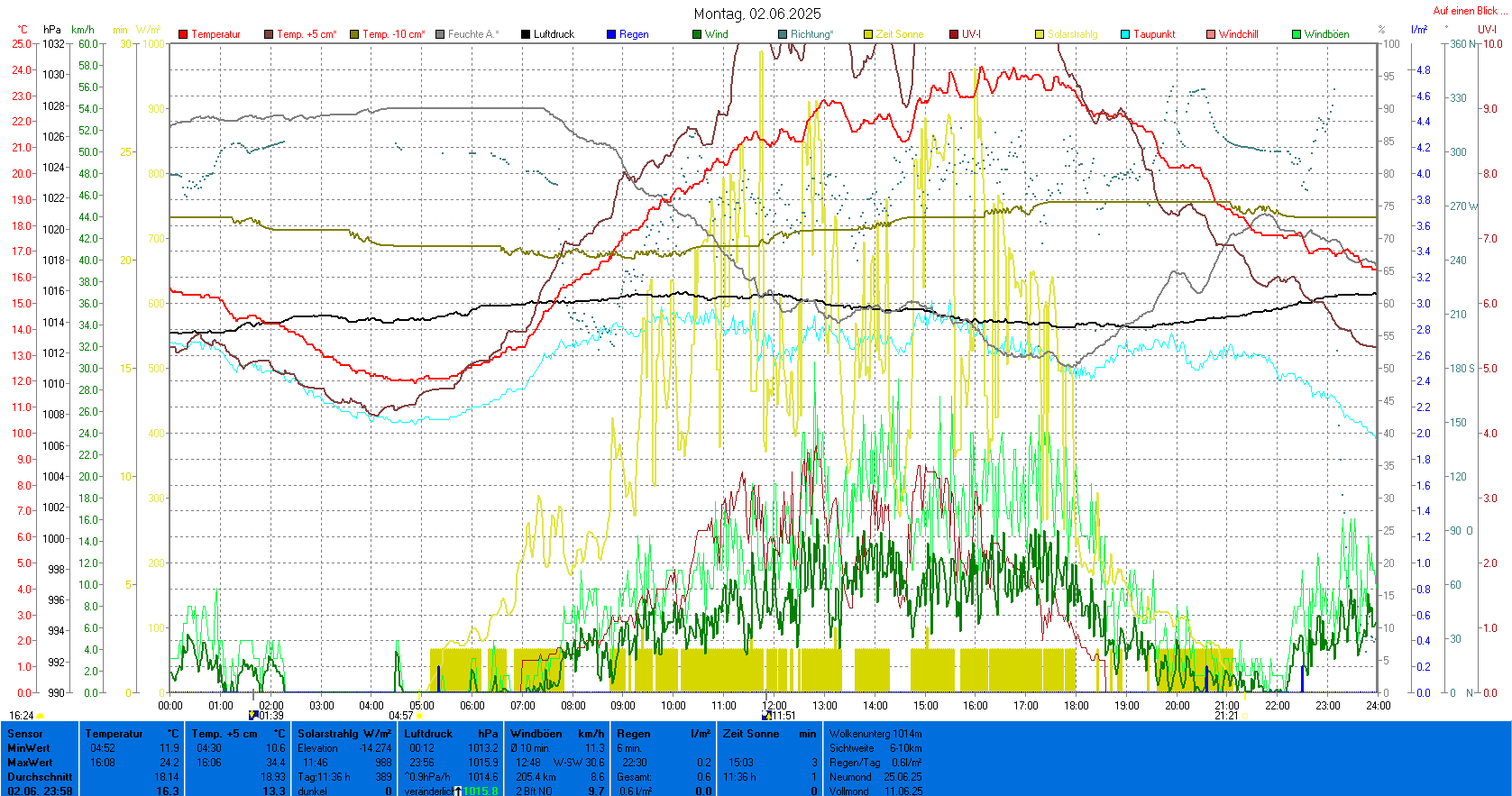Click the 'Vollmond 11.06.25' entry

875,791
